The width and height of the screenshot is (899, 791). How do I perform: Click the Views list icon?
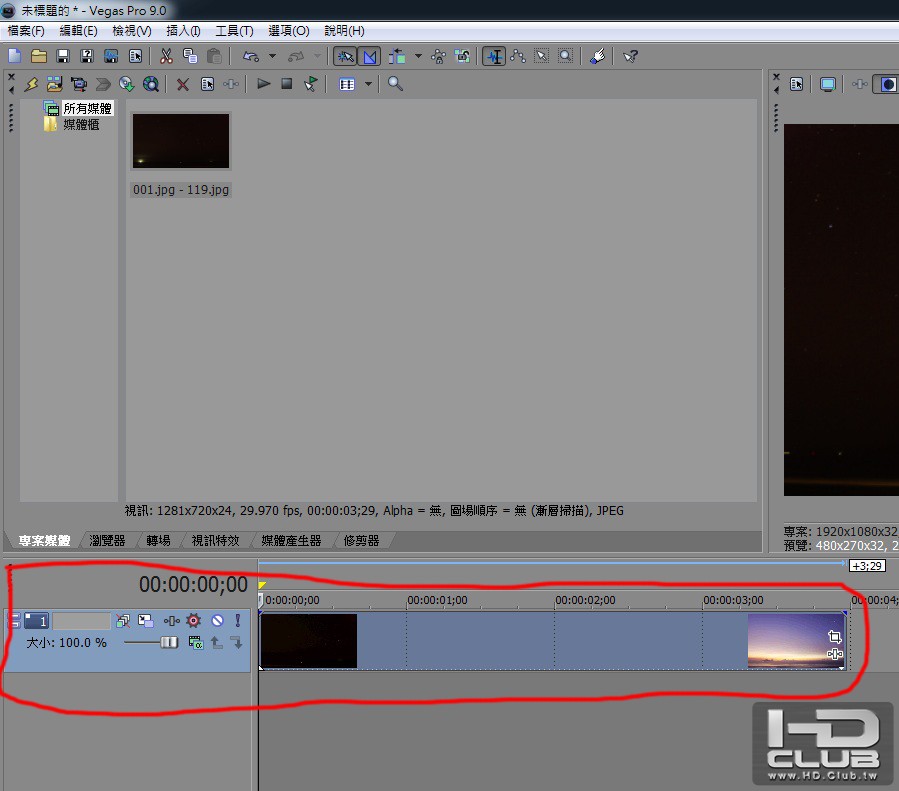click(x=347, y=84)
